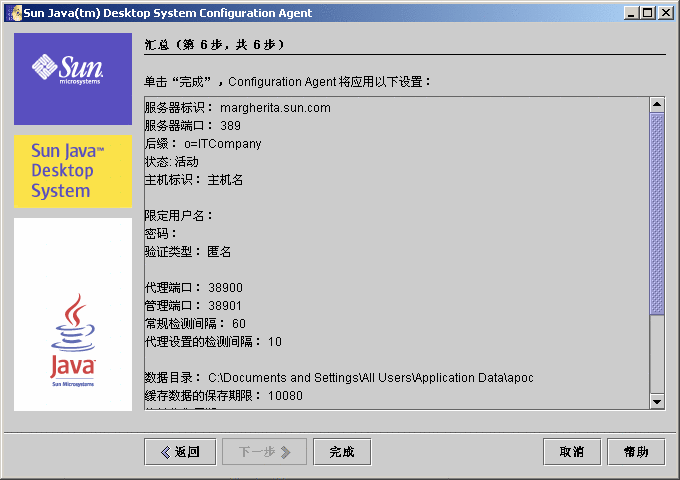This screenshot has height=480, width=680.
Task: Click 完成 to finish configuration
Action: (x=342, y=452)
